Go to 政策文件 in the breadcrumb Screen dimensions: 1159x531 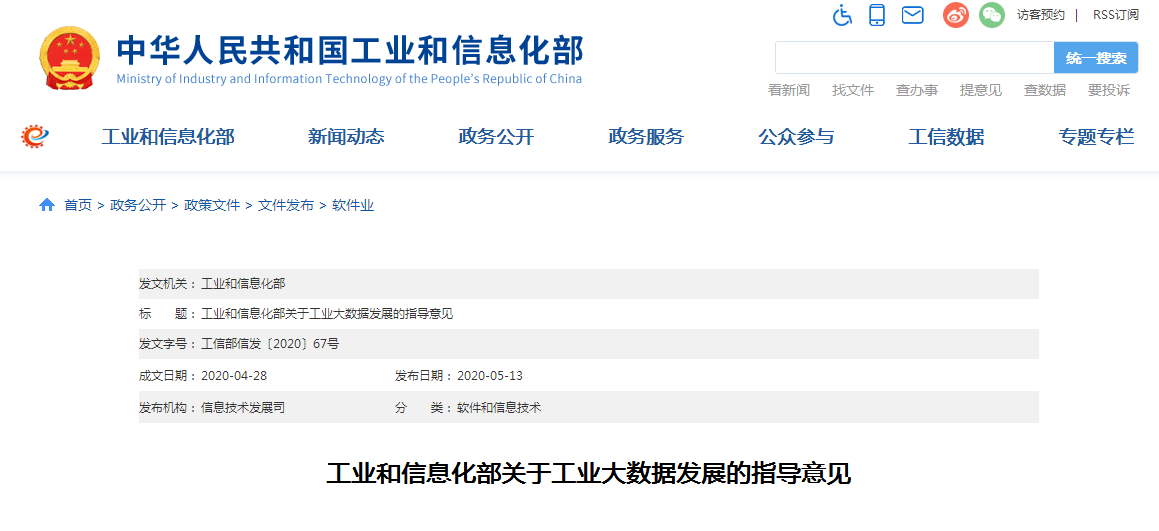(212, 206)
